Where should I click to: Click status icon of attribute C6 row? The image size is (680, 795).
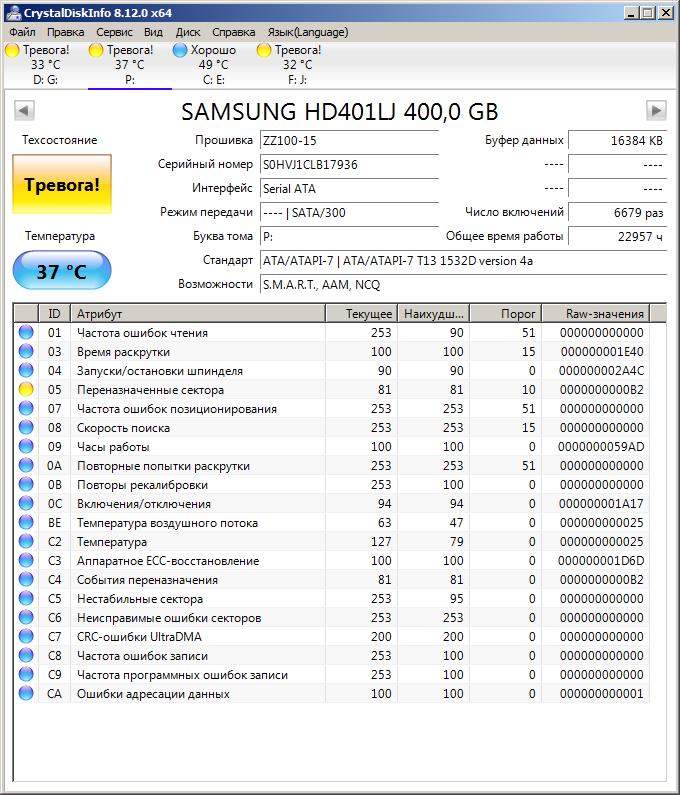pyautogui.click(x=26, y=618)
